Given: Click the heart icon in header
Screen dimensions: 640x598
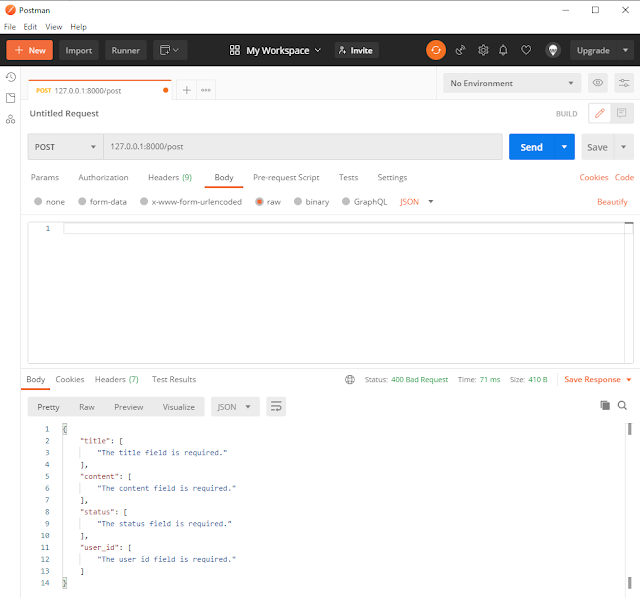Looking at the screenshot, I should (526, 50).
